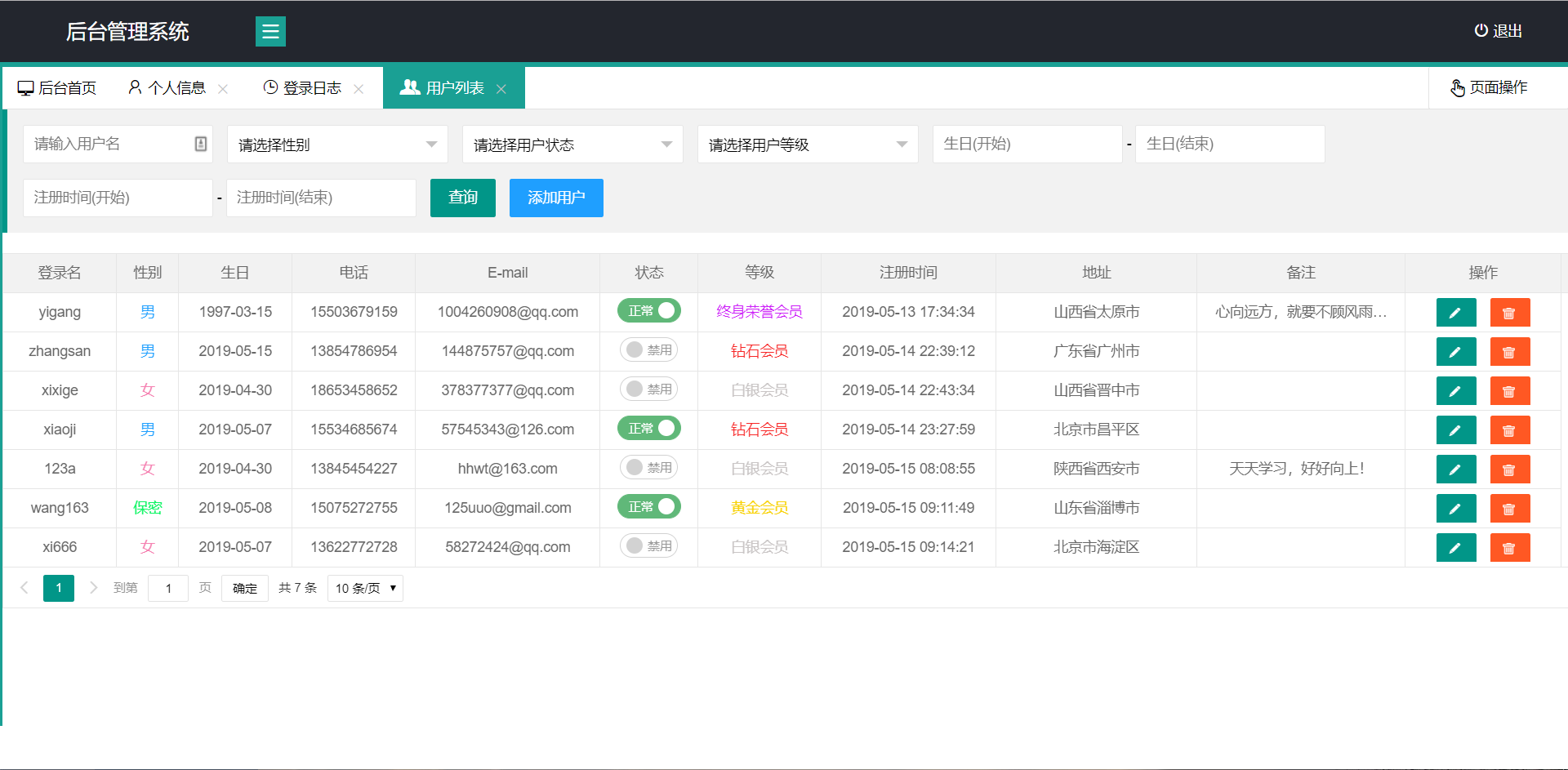
Task: Click the 后台管理系统 title logo
Action: [127, 32]
